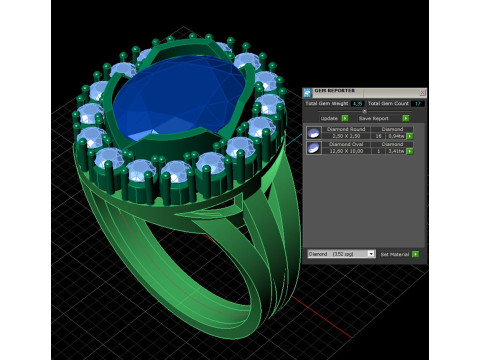
Task: Click green arrow in the Diamond Round row
Action: [410, 136]
